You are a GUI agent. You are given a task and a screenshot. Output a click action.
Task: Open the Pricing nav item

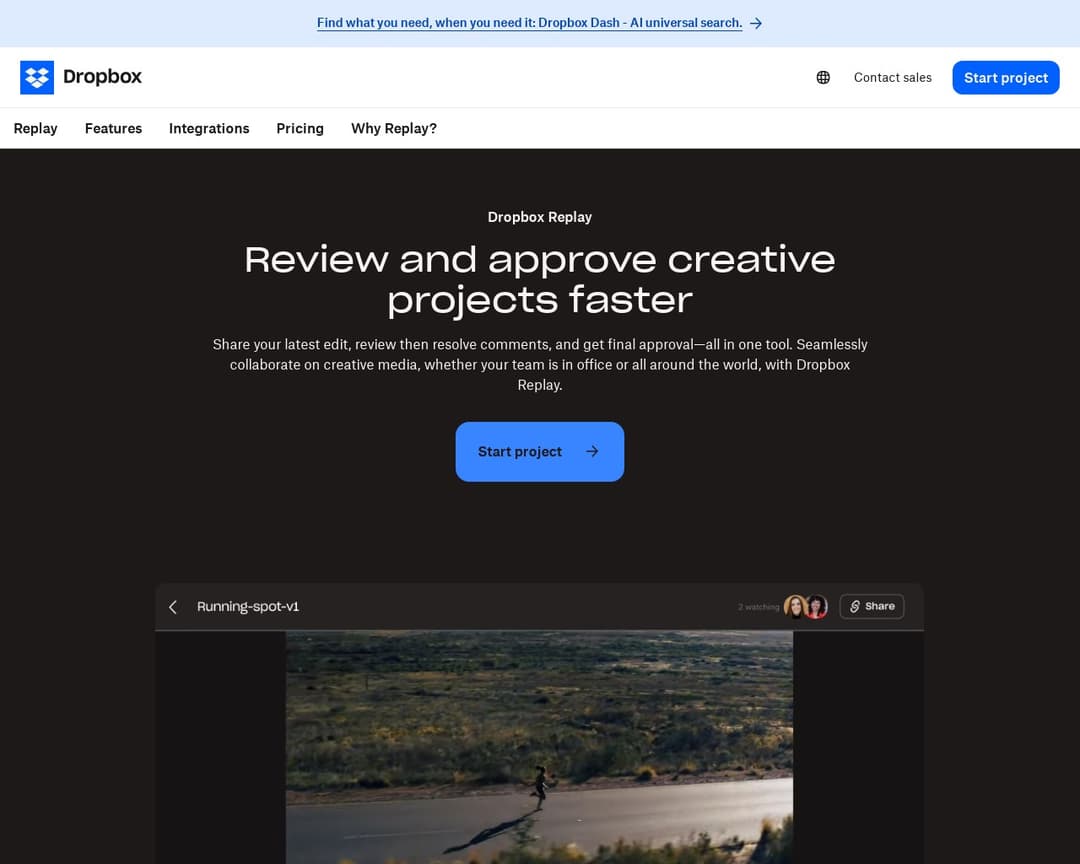point(300,129)
